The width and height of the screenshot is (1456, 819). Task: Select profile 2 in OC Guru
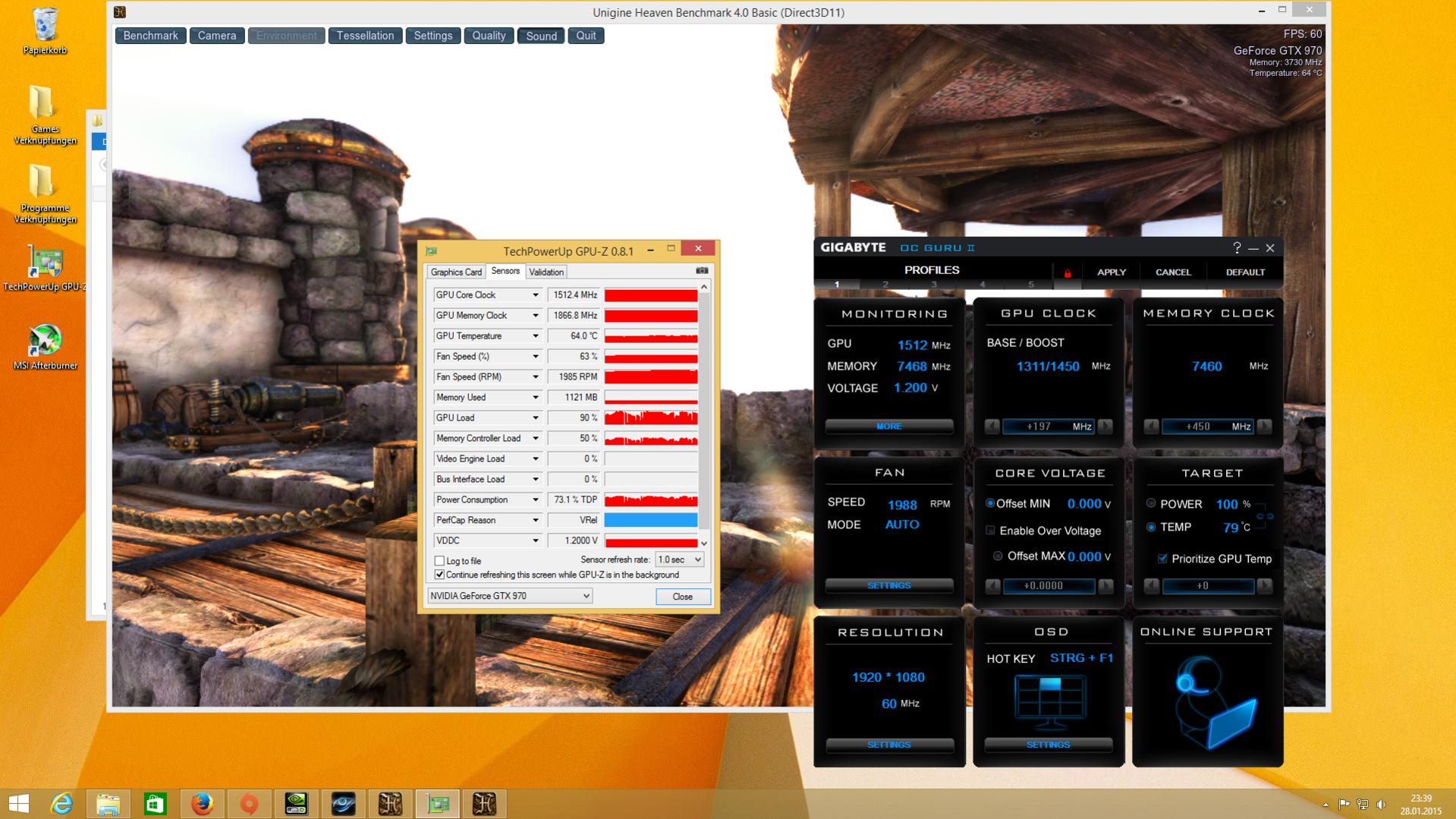tap(885, 285)
